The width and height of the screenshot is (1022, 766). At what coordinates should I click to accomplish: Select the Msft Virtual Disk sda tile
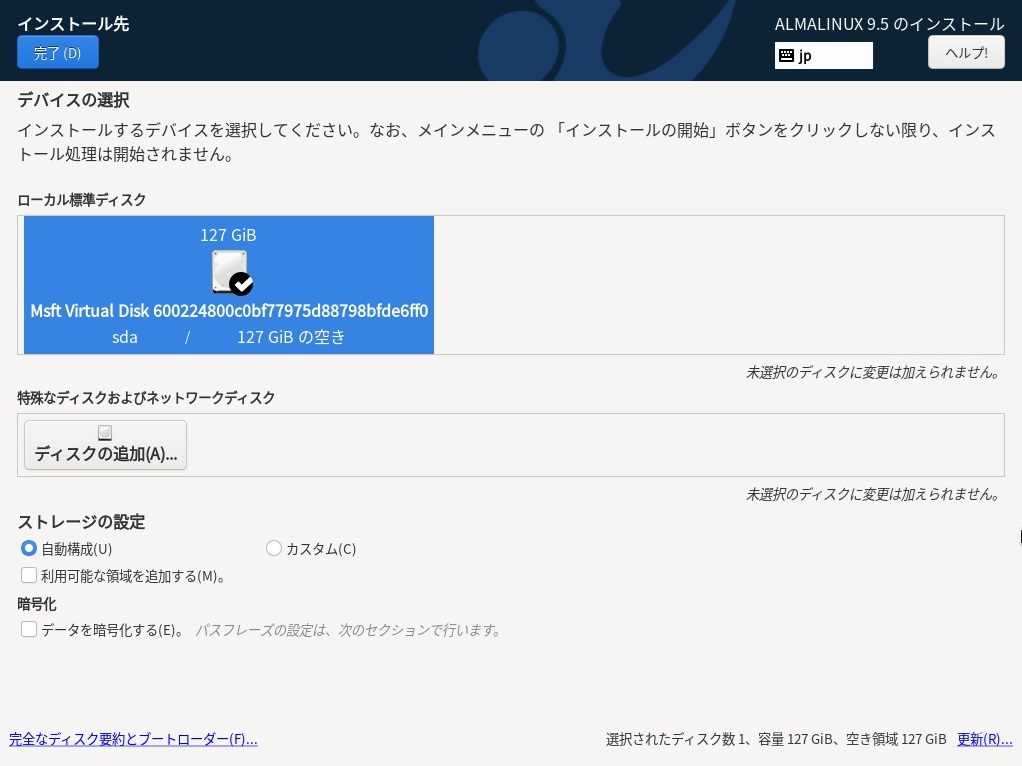click(x=229, y=285)
